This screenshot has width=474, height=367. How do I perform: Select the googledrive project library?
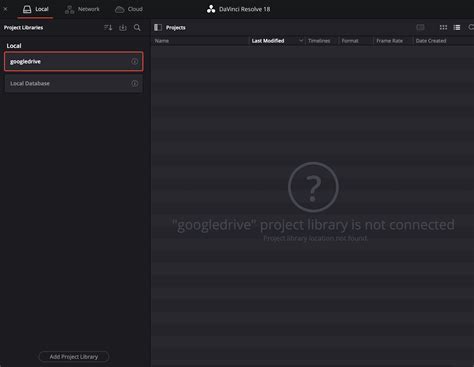tap(74, 61)
